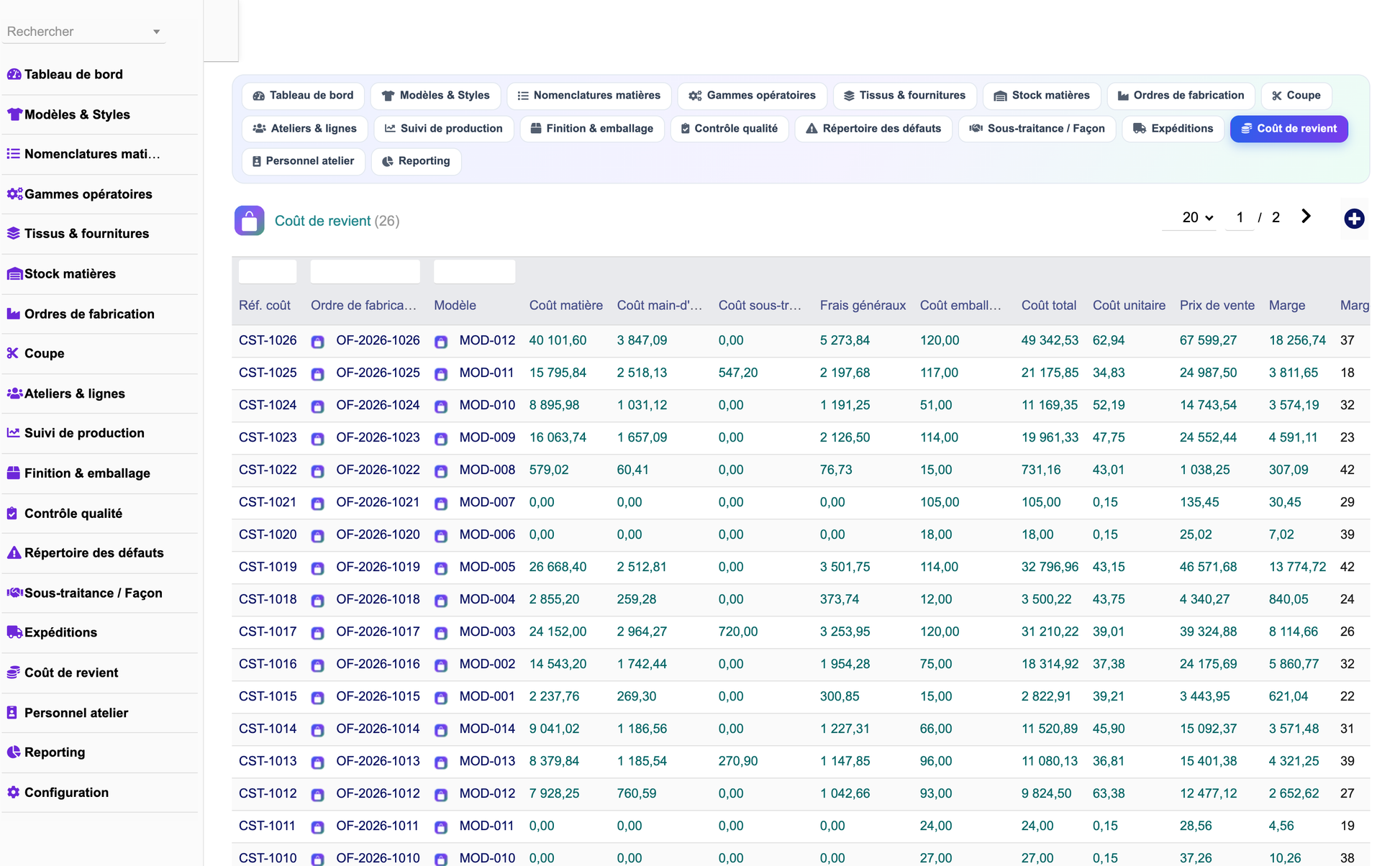The width and height of the screenshot is (1400, 866).
Task: Click the Ordre de fabrication filter field
Action: tap(365, 272)
